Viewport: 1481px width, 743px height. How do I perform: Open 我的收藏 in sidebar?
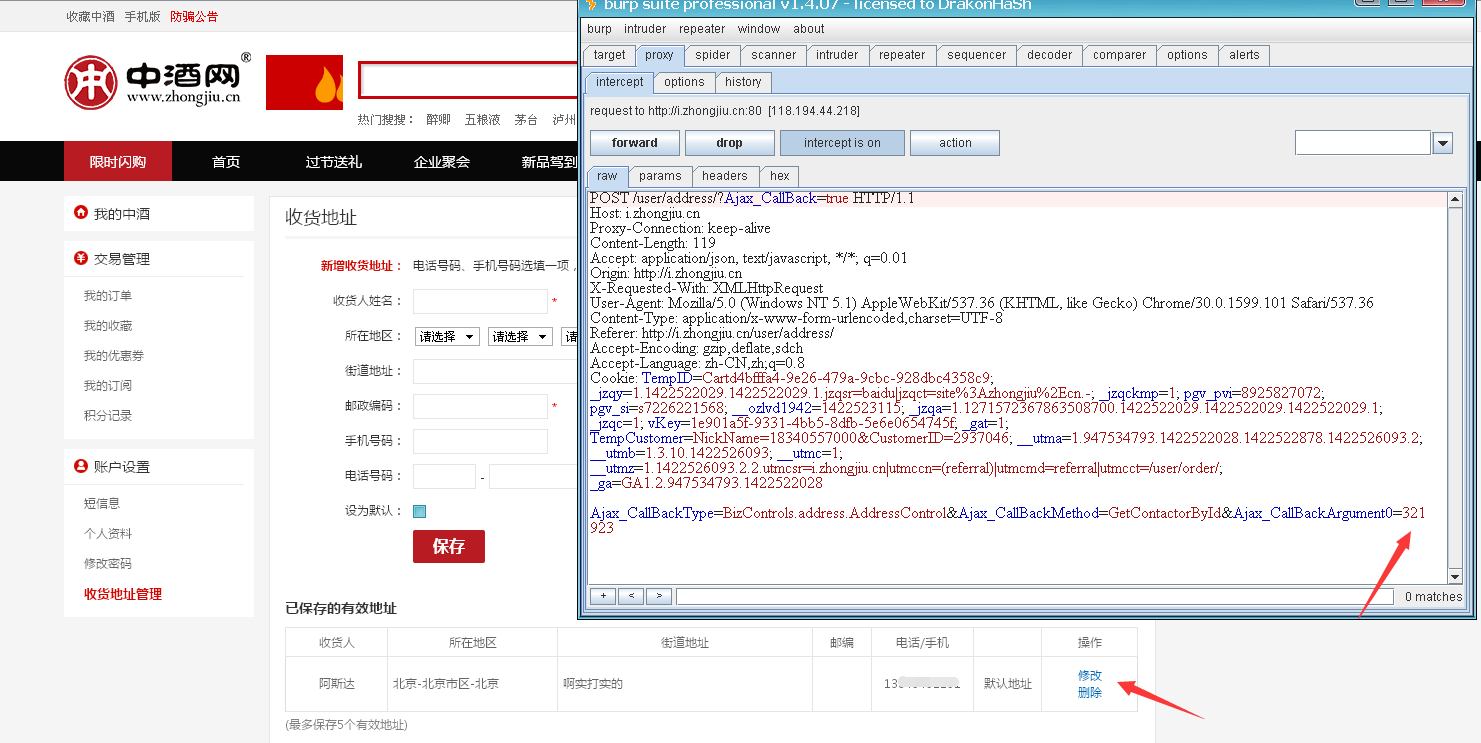(x=108, y=325)
